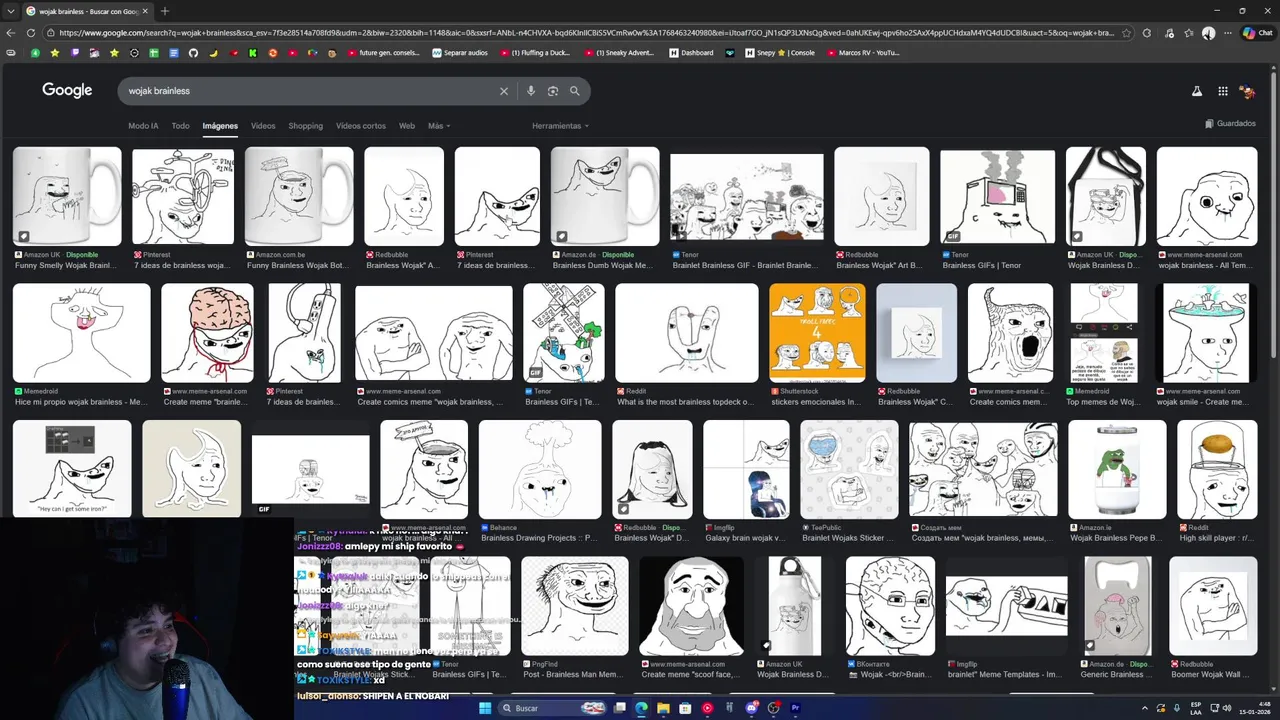1280x720 pixels.
Task: Open Task View on taskbar
Action: (619, 708)
